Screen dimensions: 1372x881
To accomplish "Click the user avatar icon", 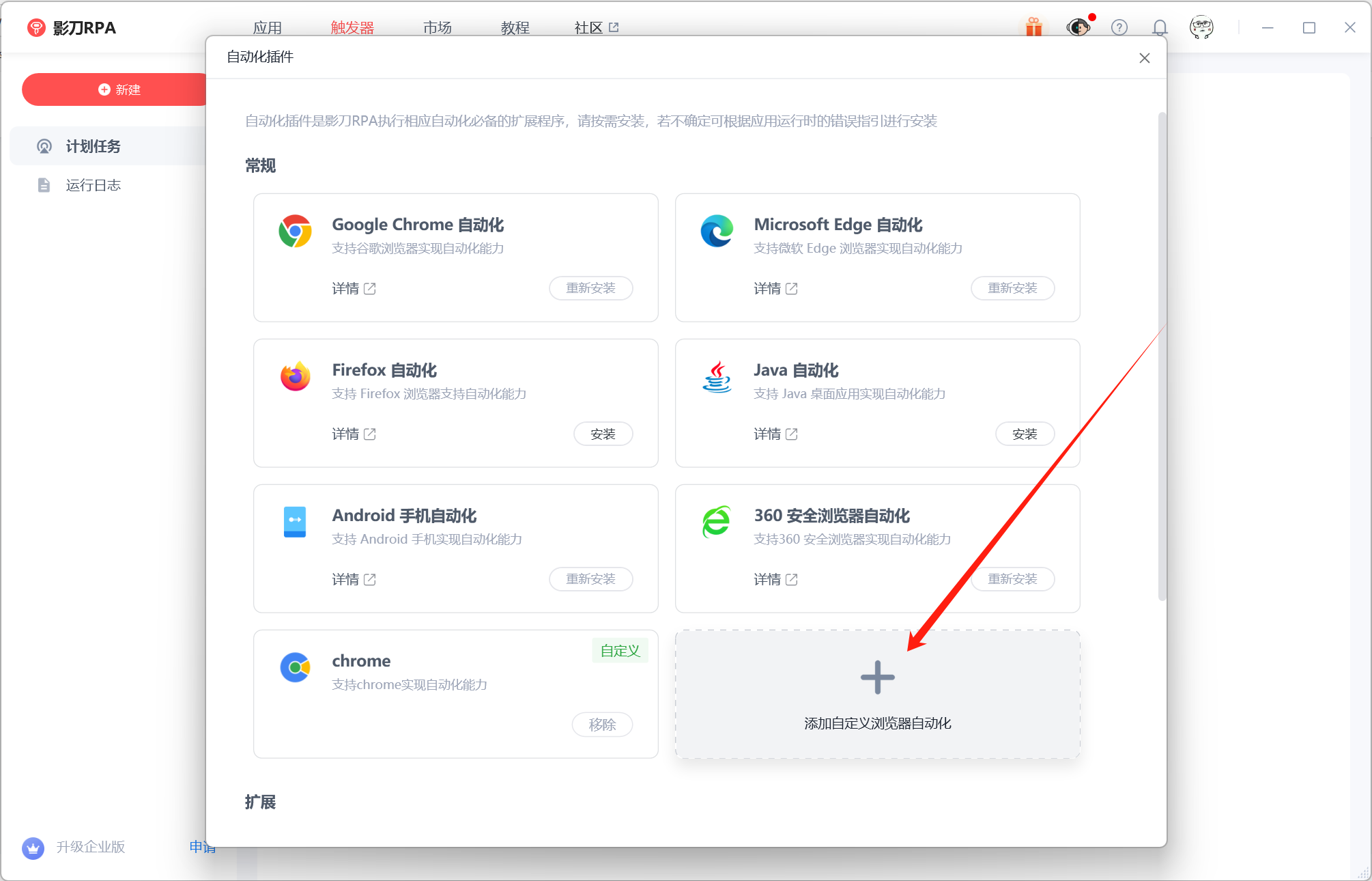I will pyautogui.click(x=1201, y=27).
